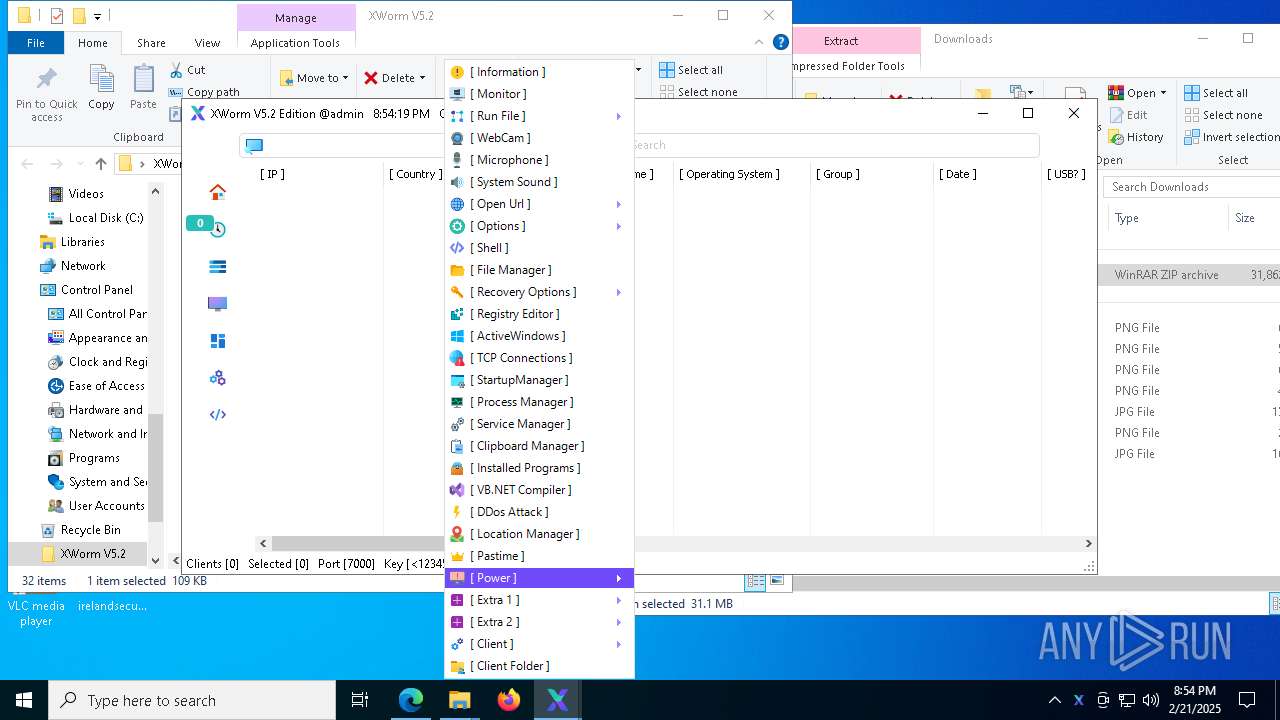Click the horizontal scrollbar right arrow in XWorm
1280x720 pixels.
click(x=1088, y=543)
